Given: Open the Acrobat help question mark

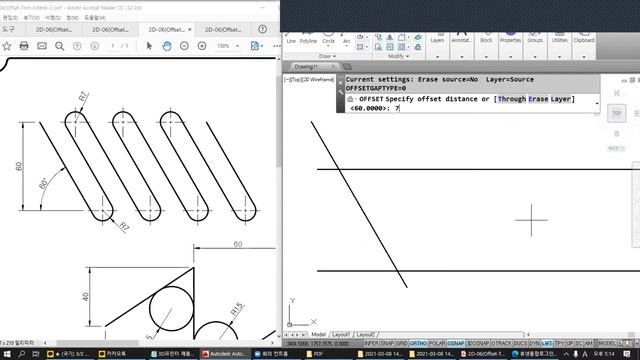Looking at the screenshot, I should 262,29.
